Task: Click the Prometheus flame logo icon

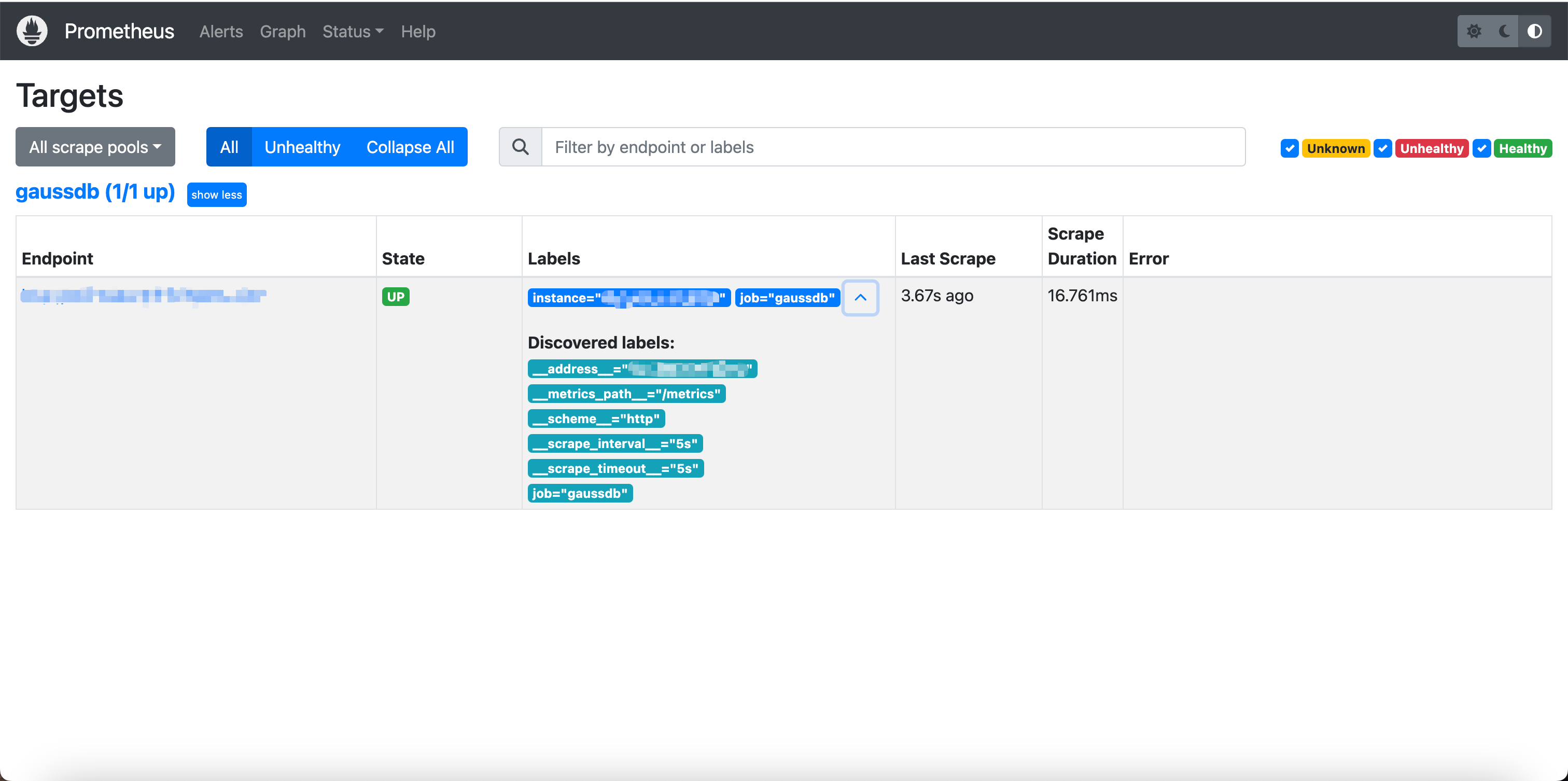Action: 32,31
